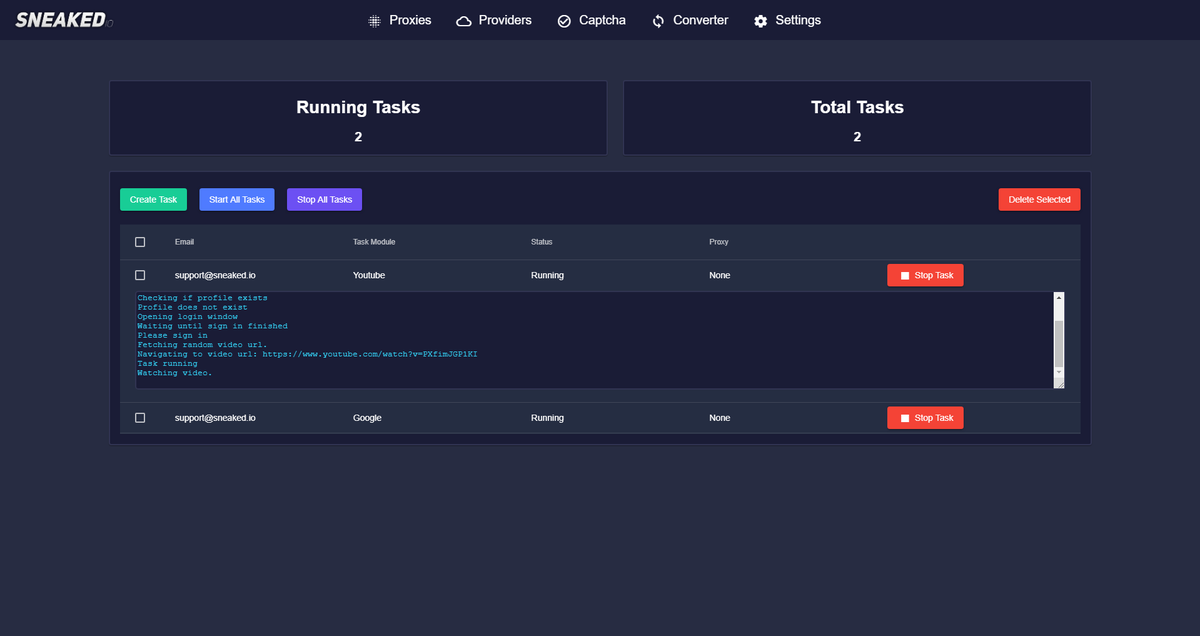1200x636 pixels.
Task: Click the Converter sync arrows icon
Action: (658, 21)
